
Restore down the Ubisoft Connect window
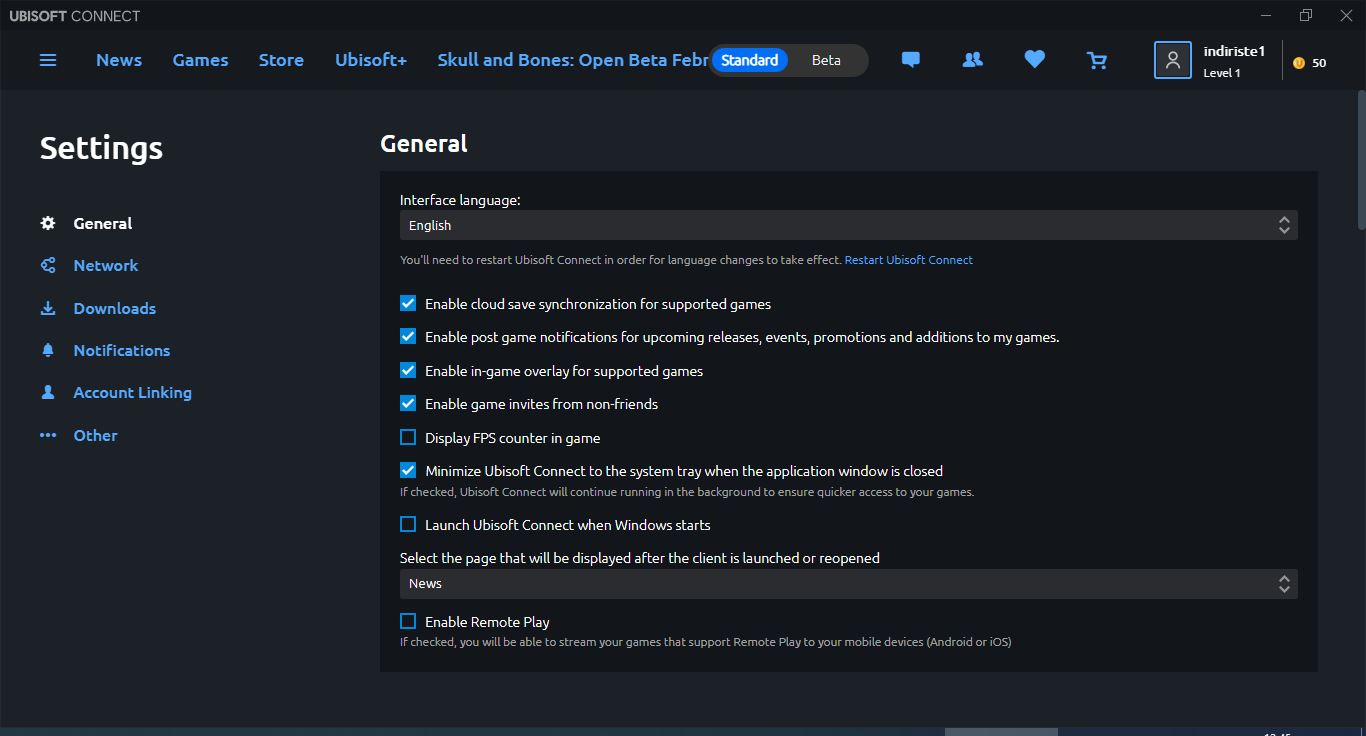coord(1305,15)
